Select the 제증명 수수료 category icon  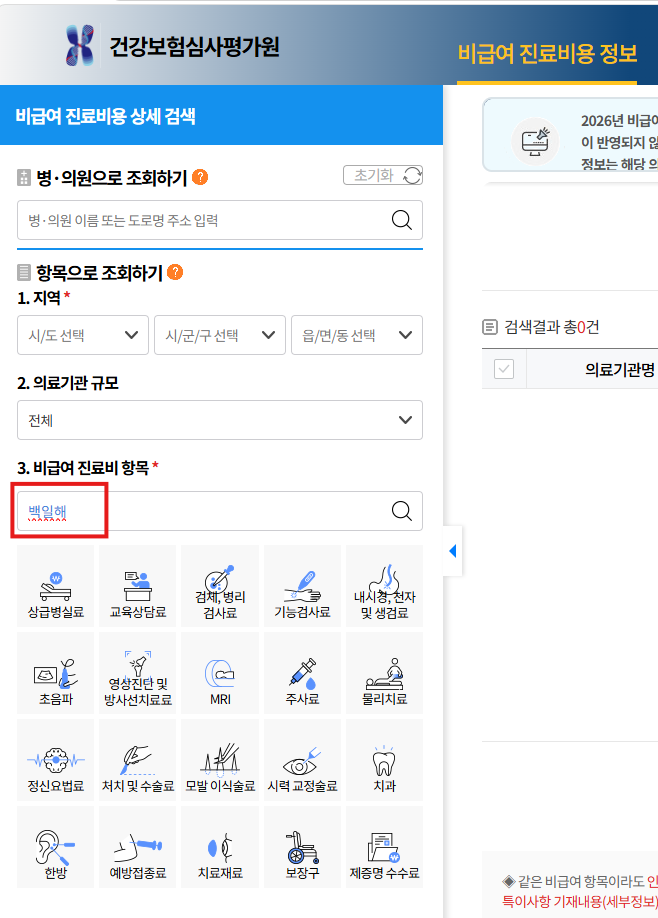(385, 847)
